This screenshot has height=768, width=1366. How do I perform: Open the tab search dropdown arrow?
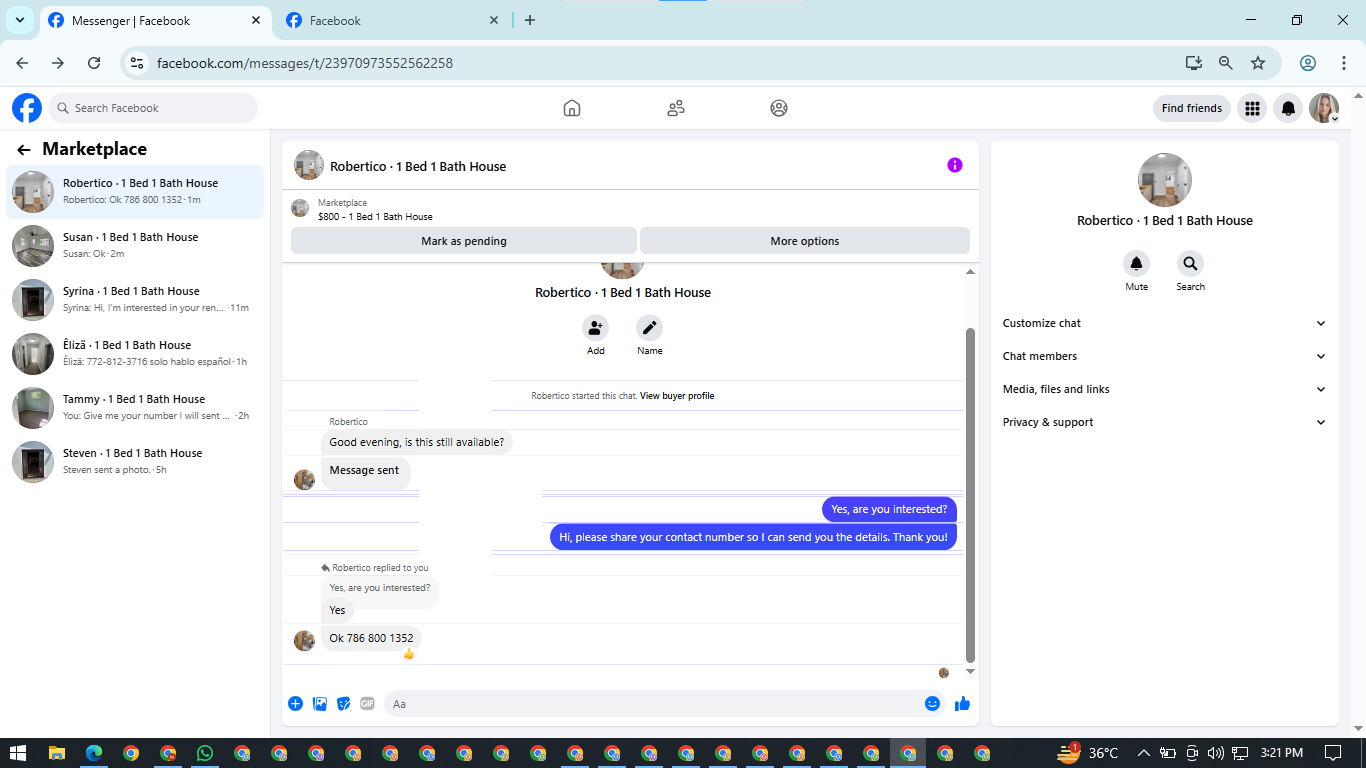[x=19, y=20]
